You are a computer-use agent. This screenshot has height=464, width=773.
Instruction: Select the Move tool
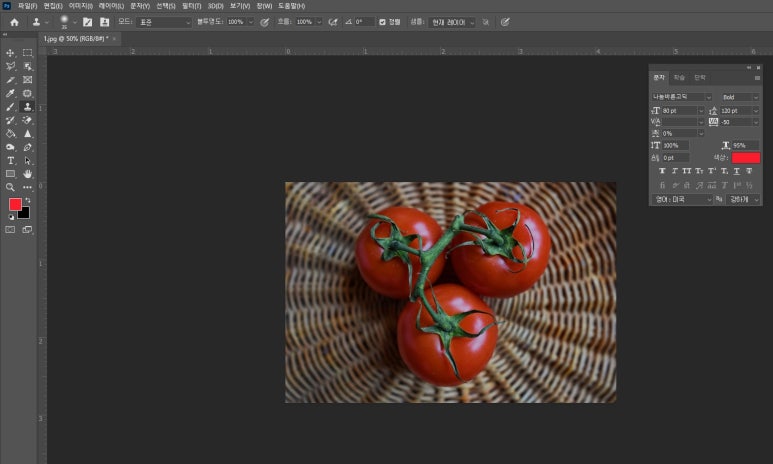pos(10,53)
